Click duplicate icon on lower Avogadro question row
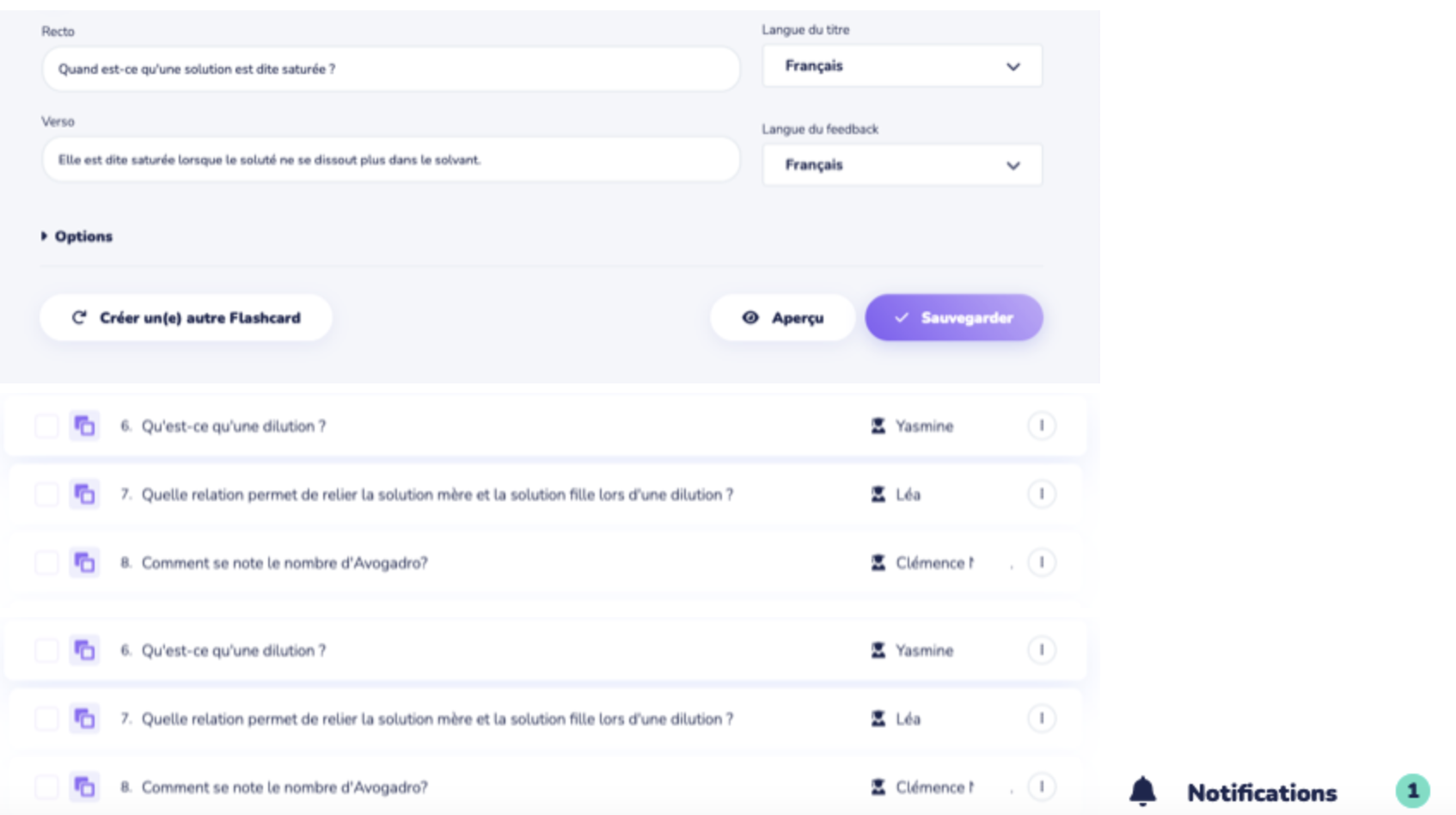Viewport: 1456px width, 815px height. (84, 787)
